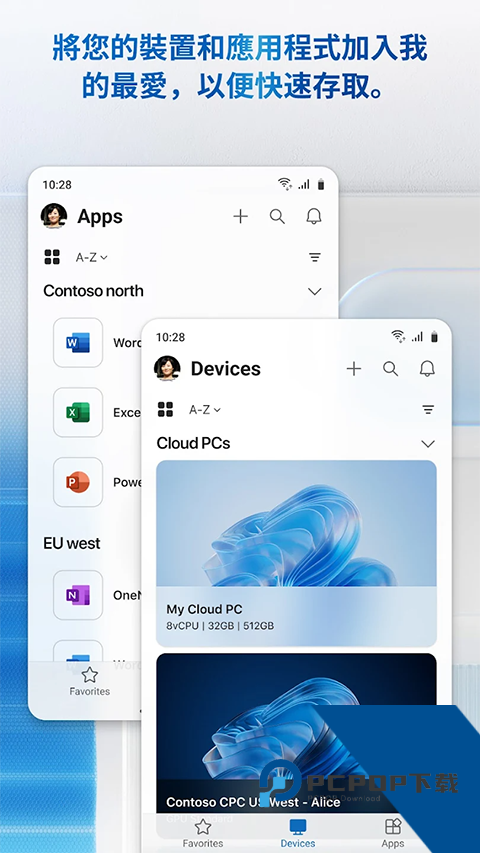Select the EU west group header

(x=72, y=543)
